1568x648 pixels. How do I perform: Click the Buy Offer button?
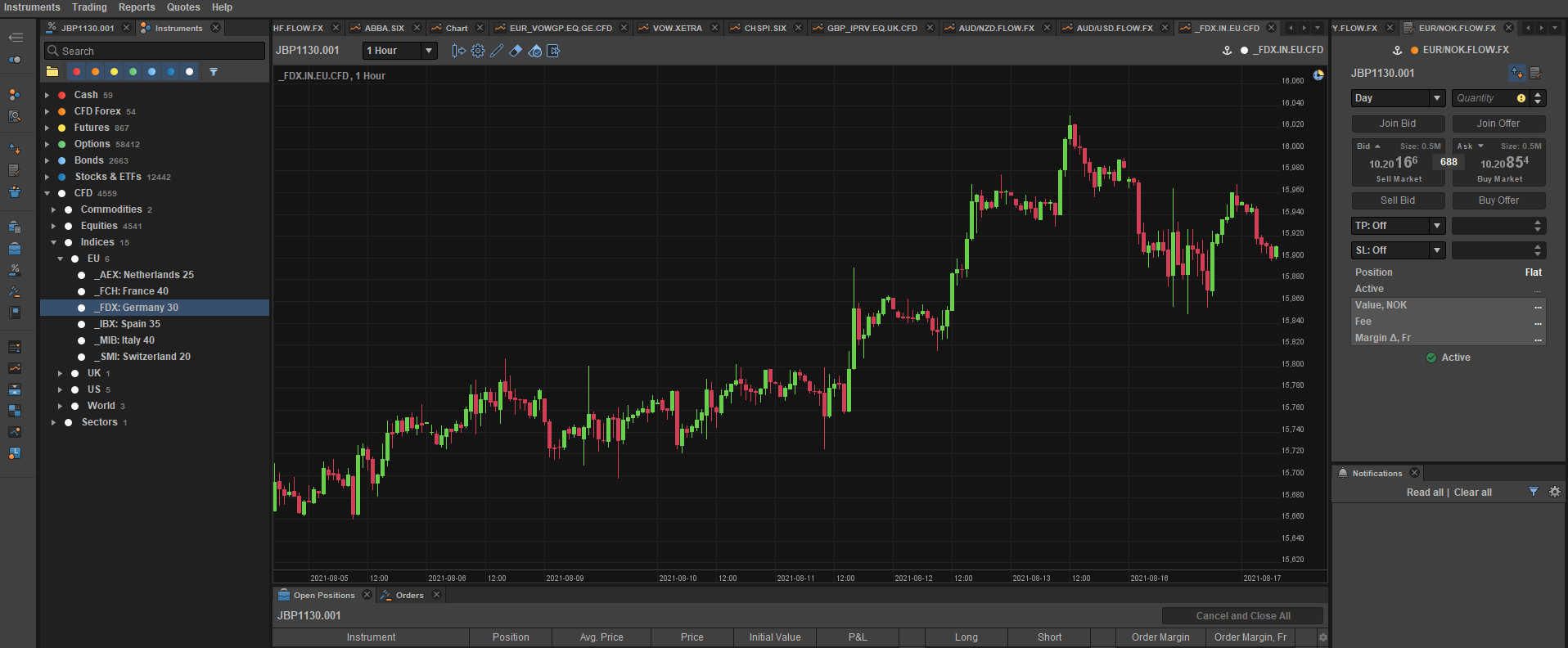click(x=1498, y=200)
